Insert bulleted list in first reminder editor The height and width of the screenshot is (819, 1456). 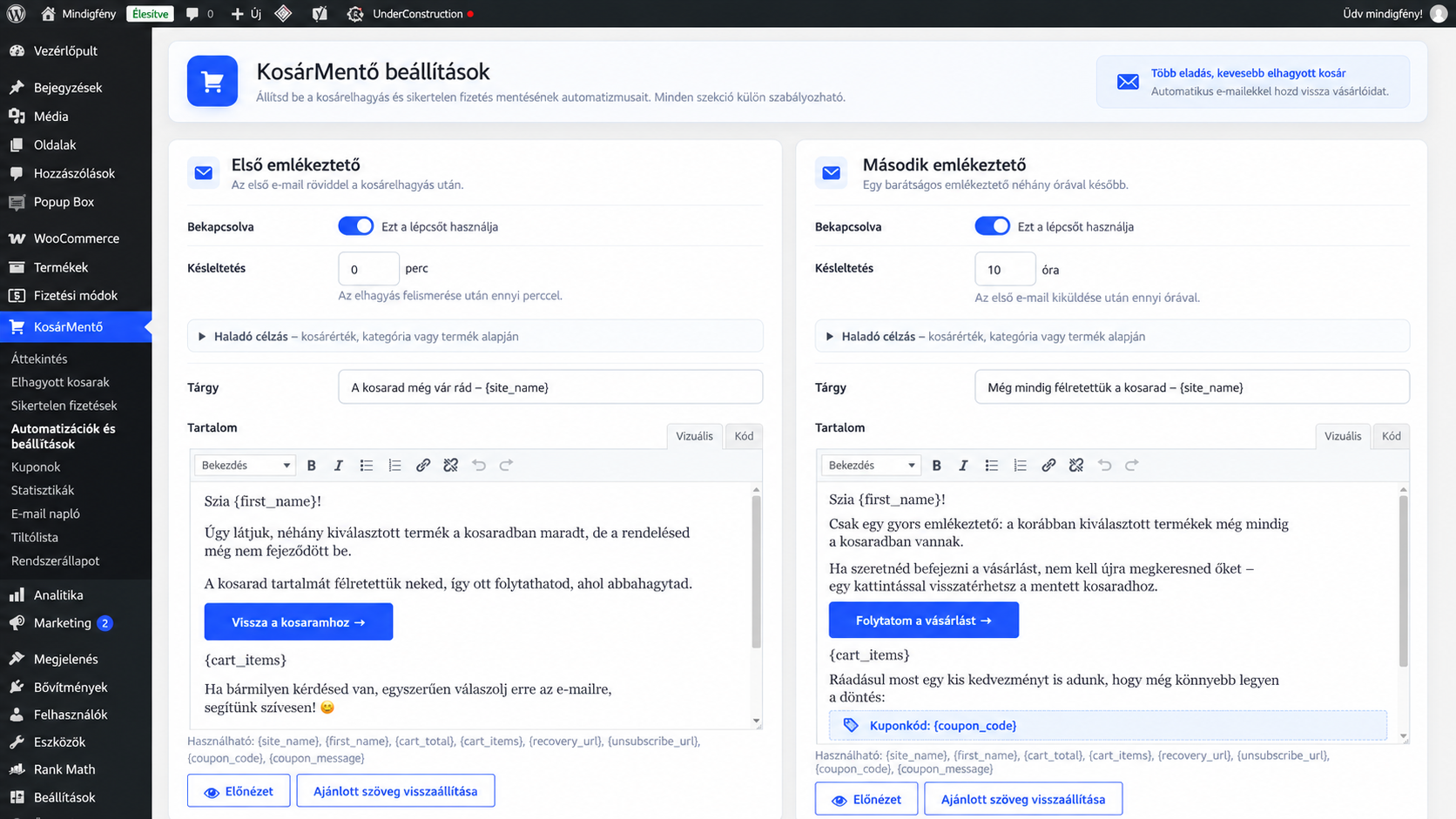pyautogui.click(x=367, y=466)
